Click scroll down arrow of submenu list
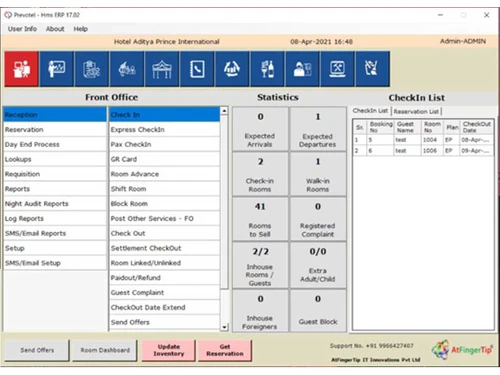The width and height of the screenshot is (500, 375). 224,327
